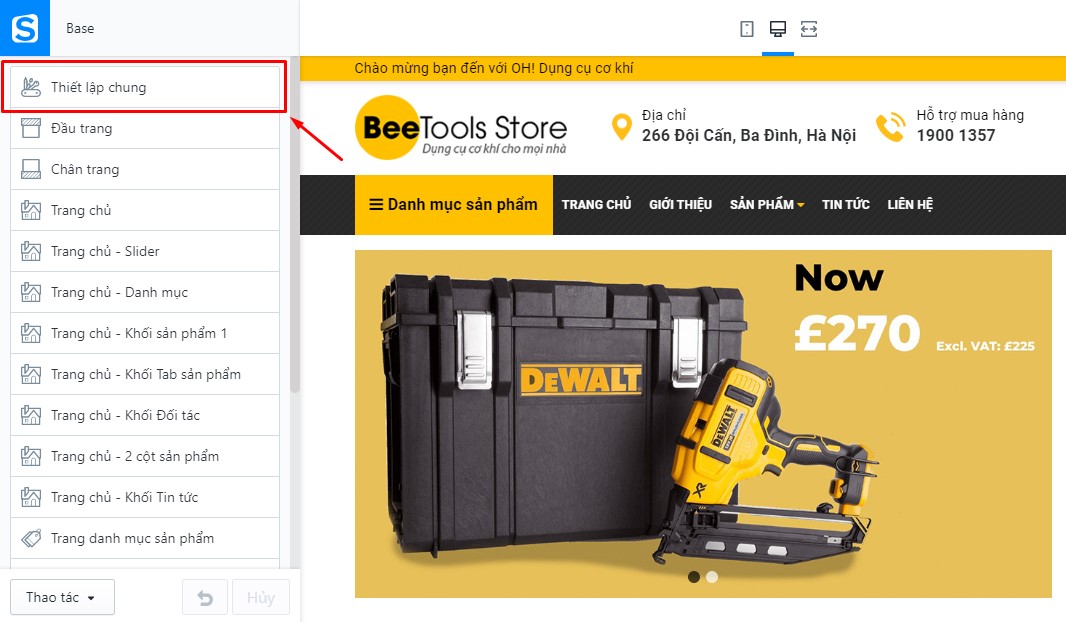Image resolution: width=1066 pixels, height=622 pixels.
Task: Select the first slider dot indicator
Action: pyautogui.click(x=693, y=576)
